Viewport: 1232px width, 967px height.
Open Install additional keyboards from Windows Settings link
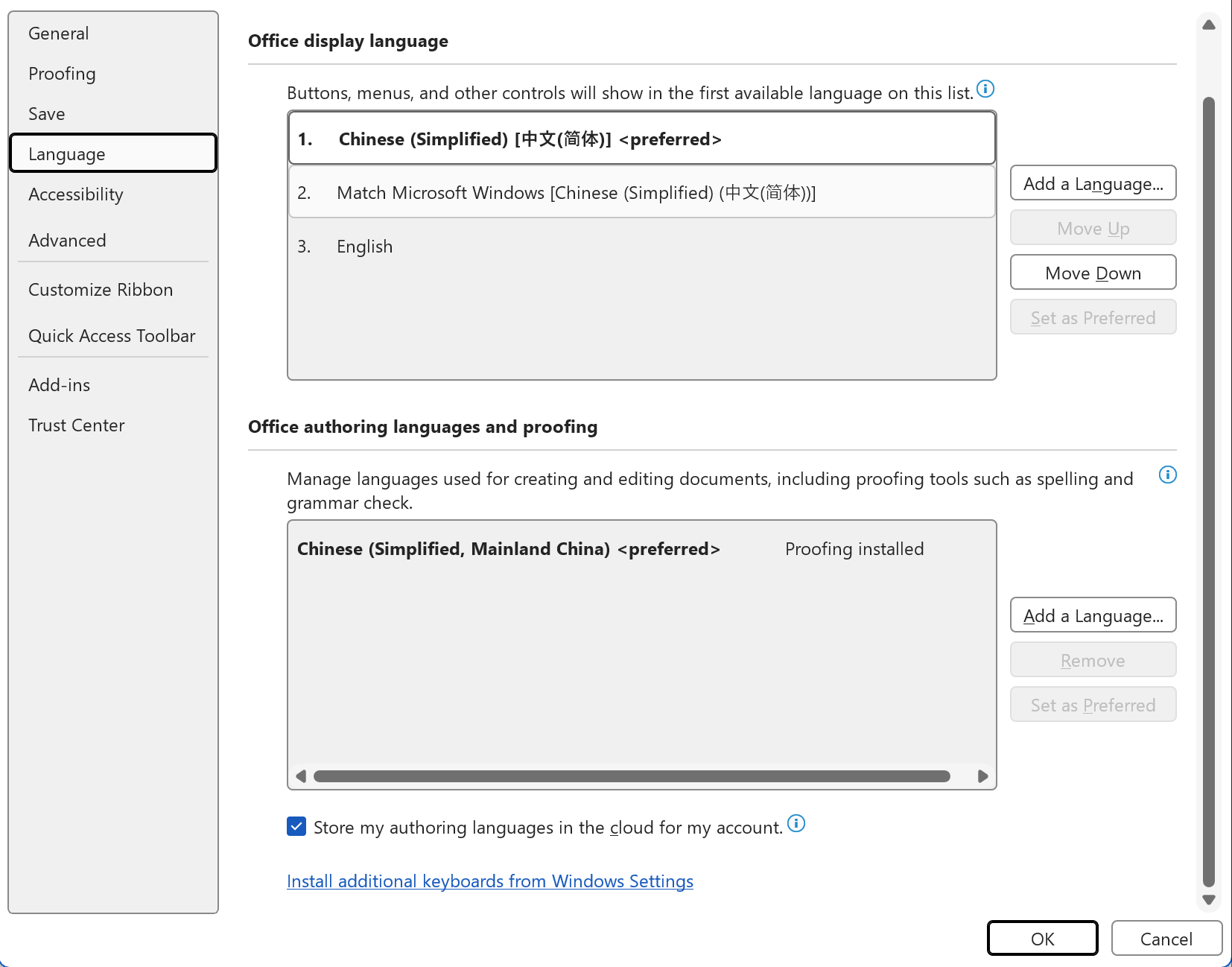point(490,881)
